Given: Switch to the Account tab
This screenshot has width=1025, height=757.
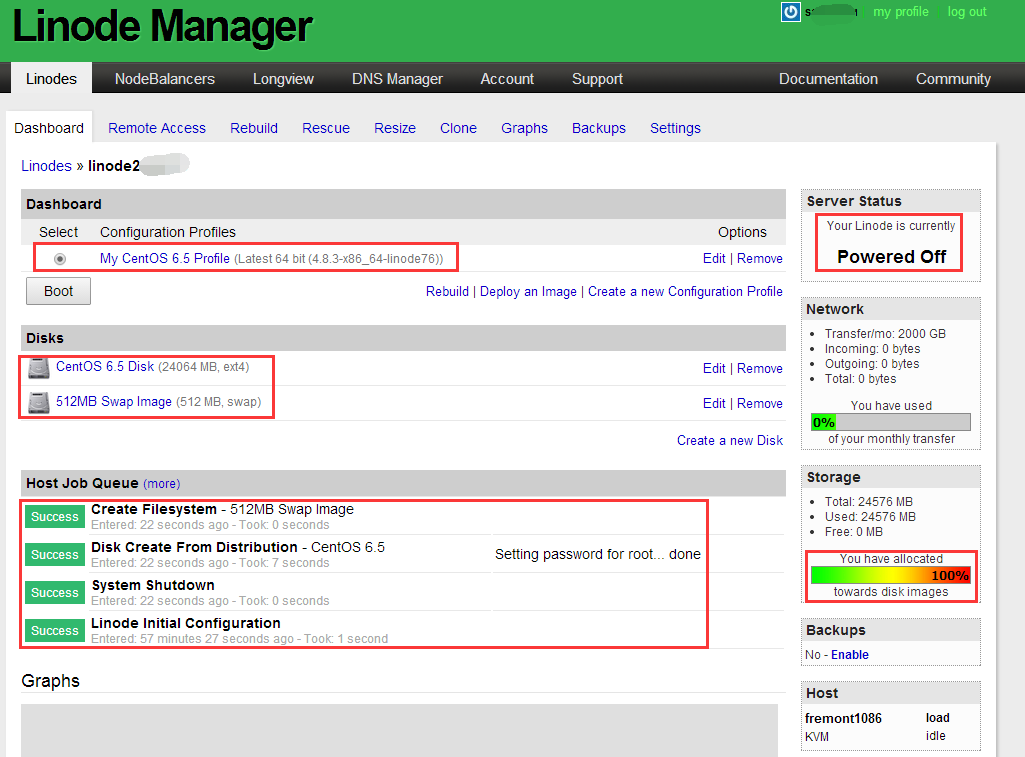Looking at the screenshot, I should pyautogui.click(x=507, y=79).
